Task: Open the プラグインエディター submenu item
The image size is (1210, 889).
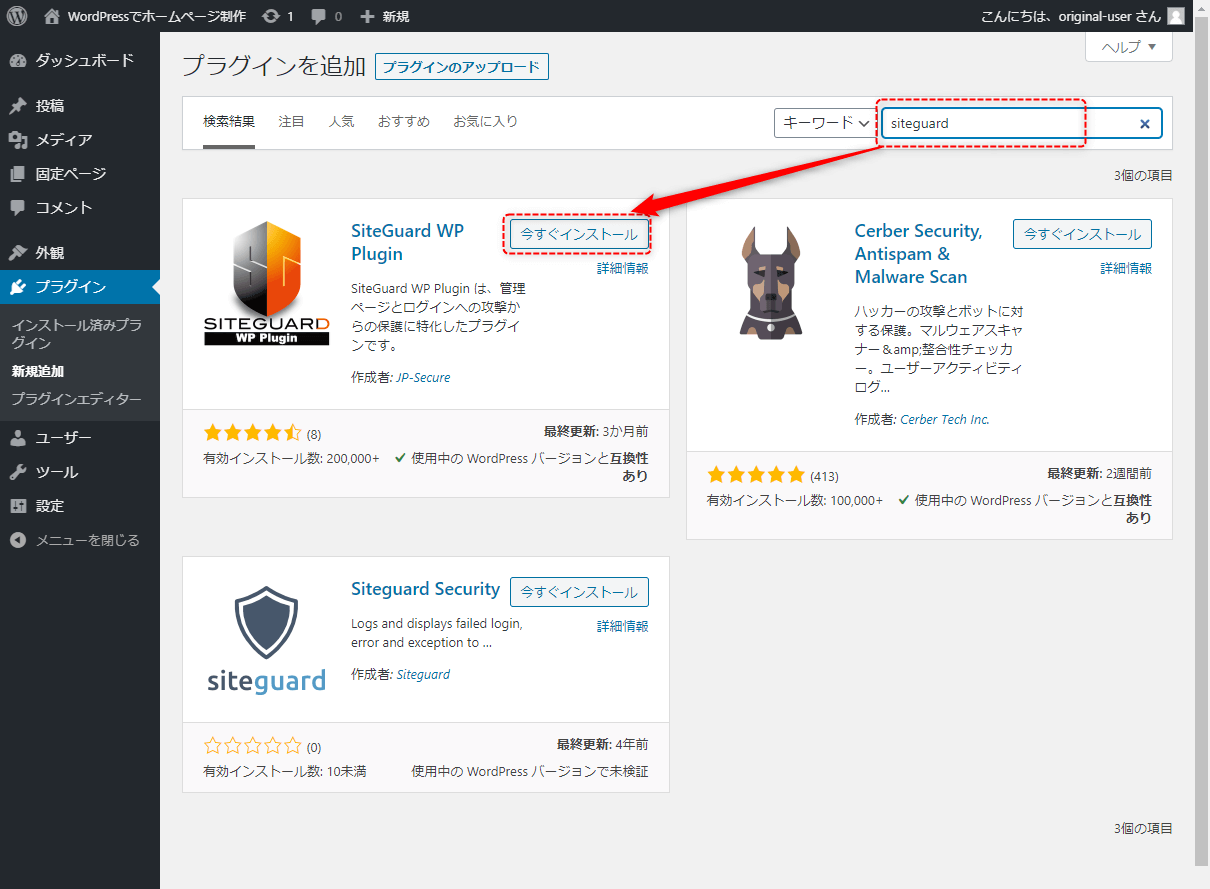Action: (76, 399)
